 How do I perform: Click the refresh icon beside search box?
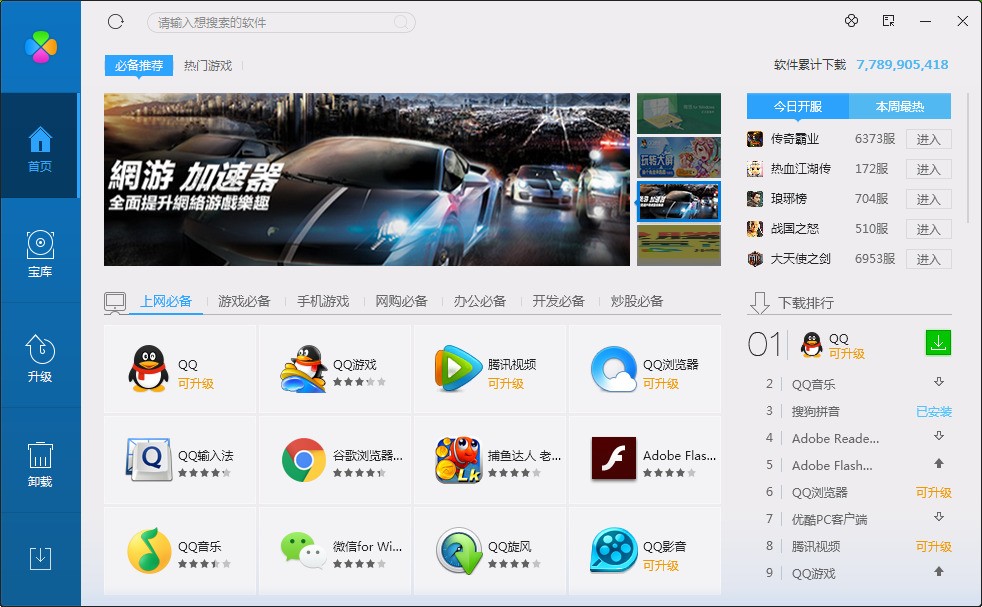pyautogui.click(x=116, y=22)
